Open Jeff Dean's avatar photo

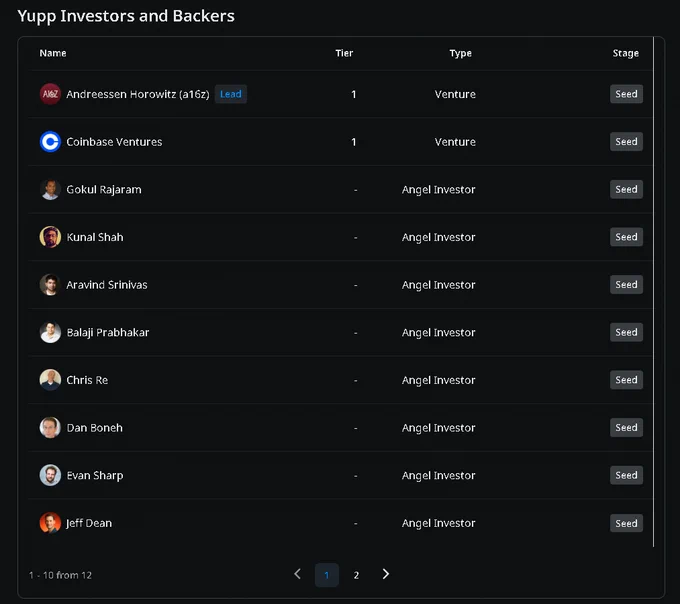50,523
